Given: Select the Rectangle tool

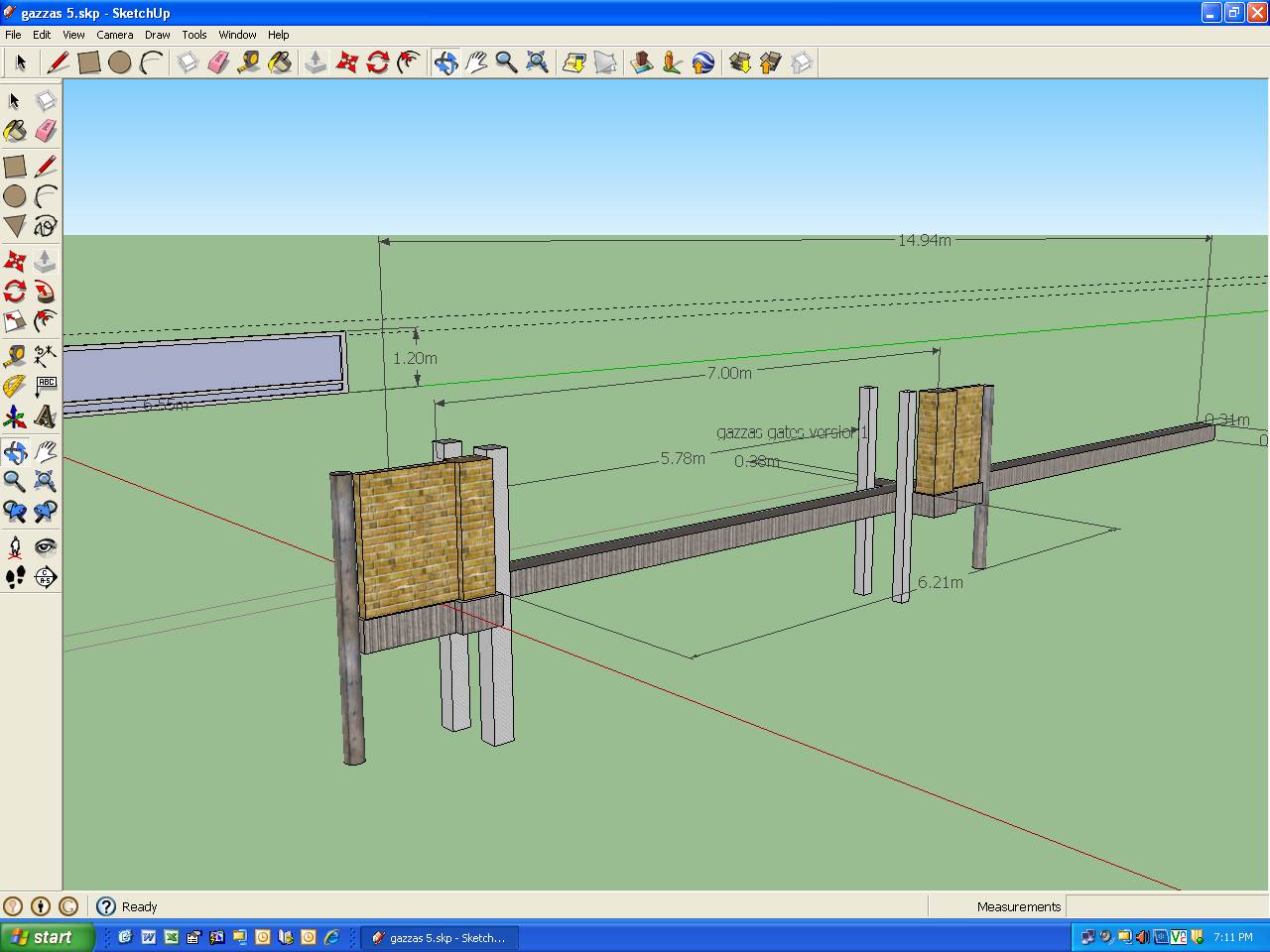Looking at the screenshot, I should pos(15,167).
